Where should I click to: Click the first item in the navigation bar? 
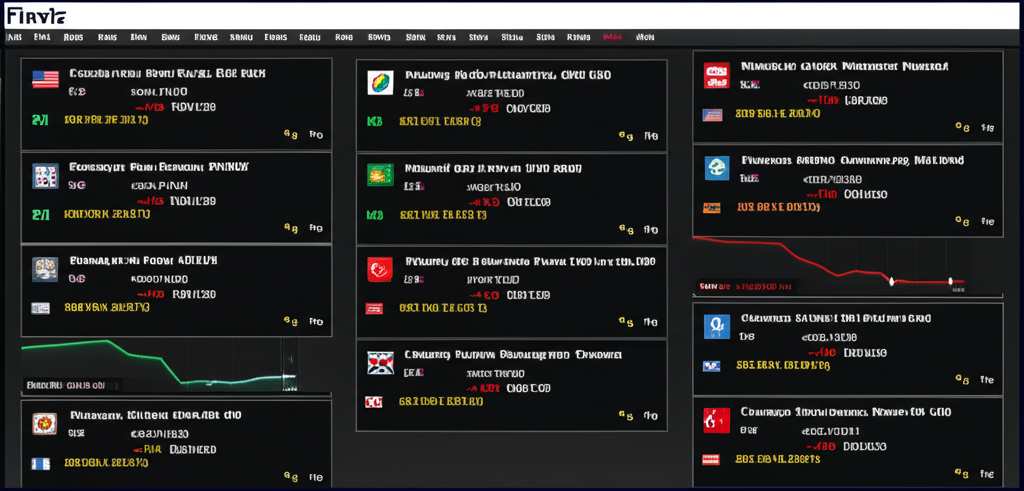tap(14, 37)
